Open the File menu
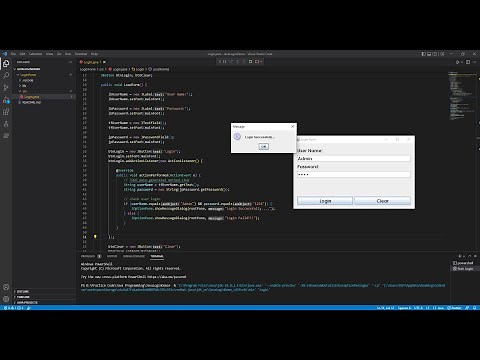This screenshot has width=480, height=360. (13, 54)
